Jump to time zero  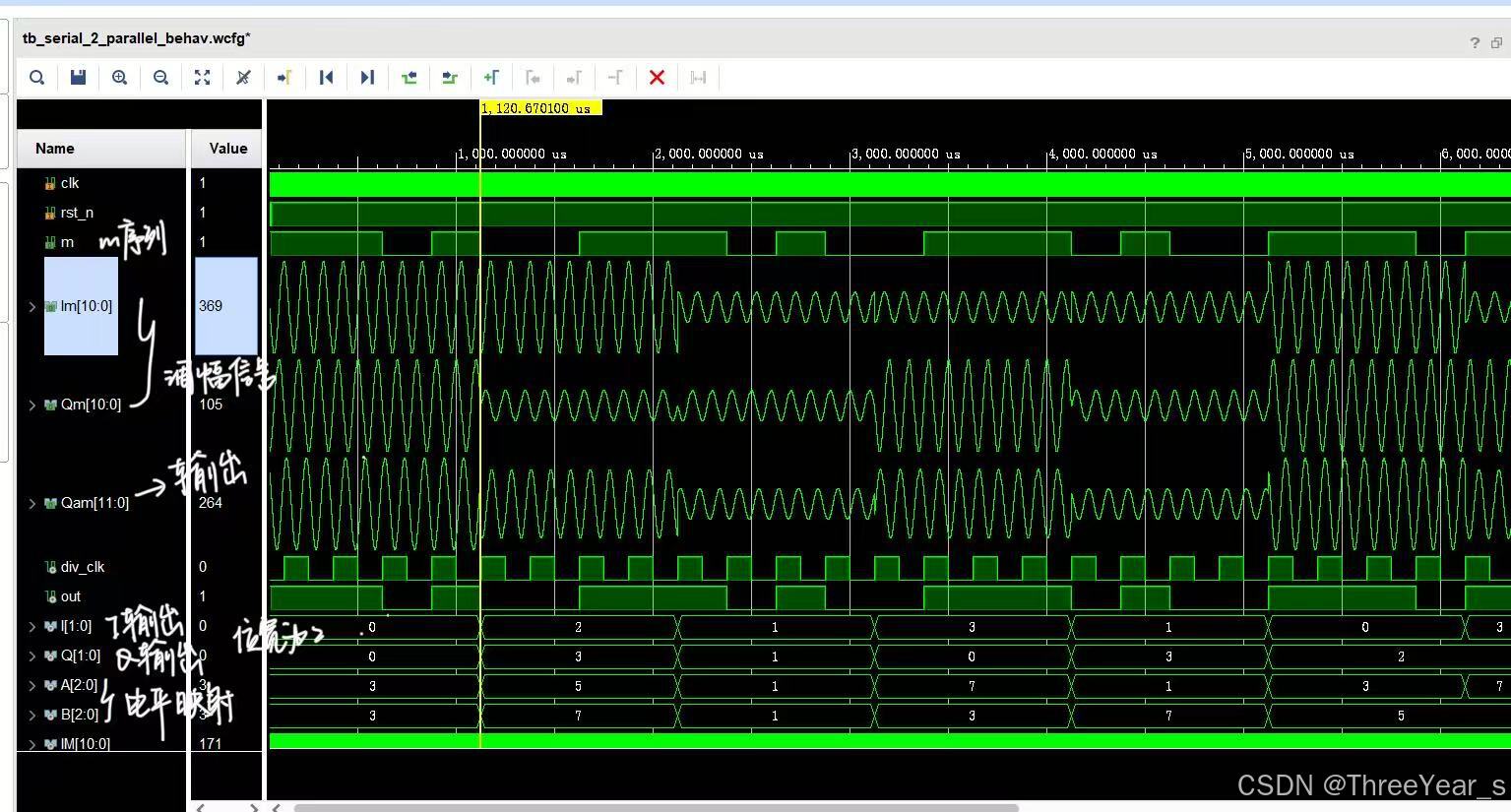point(326,78)
